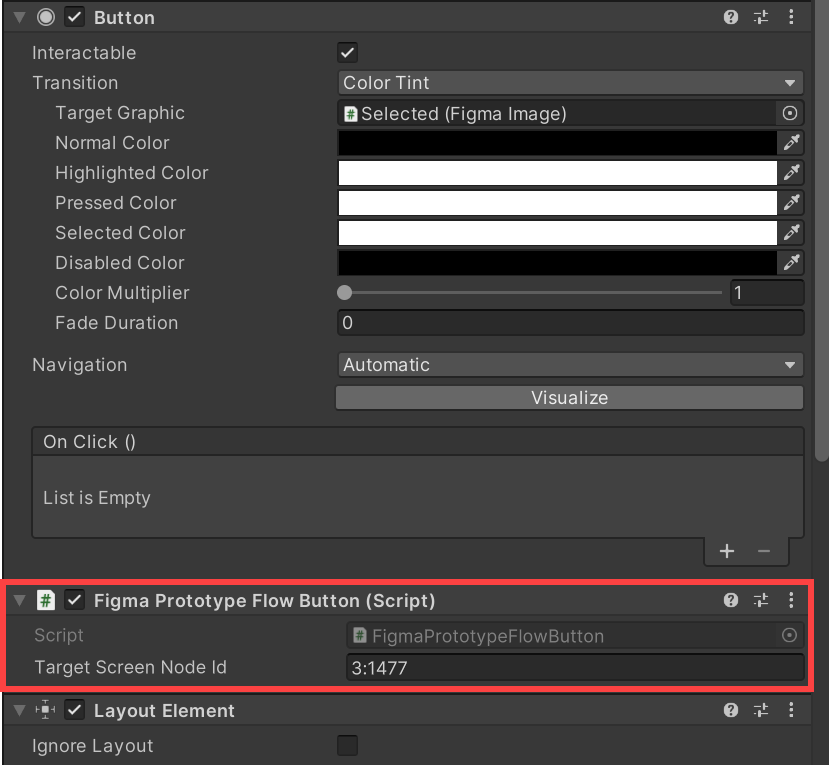Click the 'List is Empty' text

(97, 498)
